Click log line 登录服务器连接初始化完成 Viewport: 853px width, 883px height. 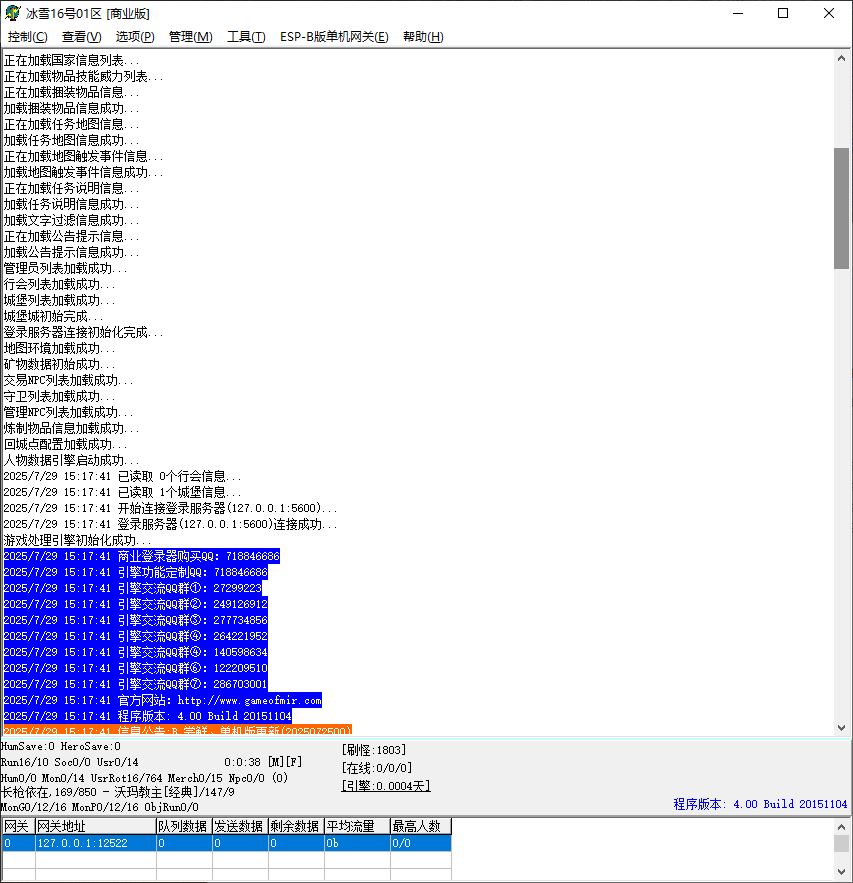[83, 332]
